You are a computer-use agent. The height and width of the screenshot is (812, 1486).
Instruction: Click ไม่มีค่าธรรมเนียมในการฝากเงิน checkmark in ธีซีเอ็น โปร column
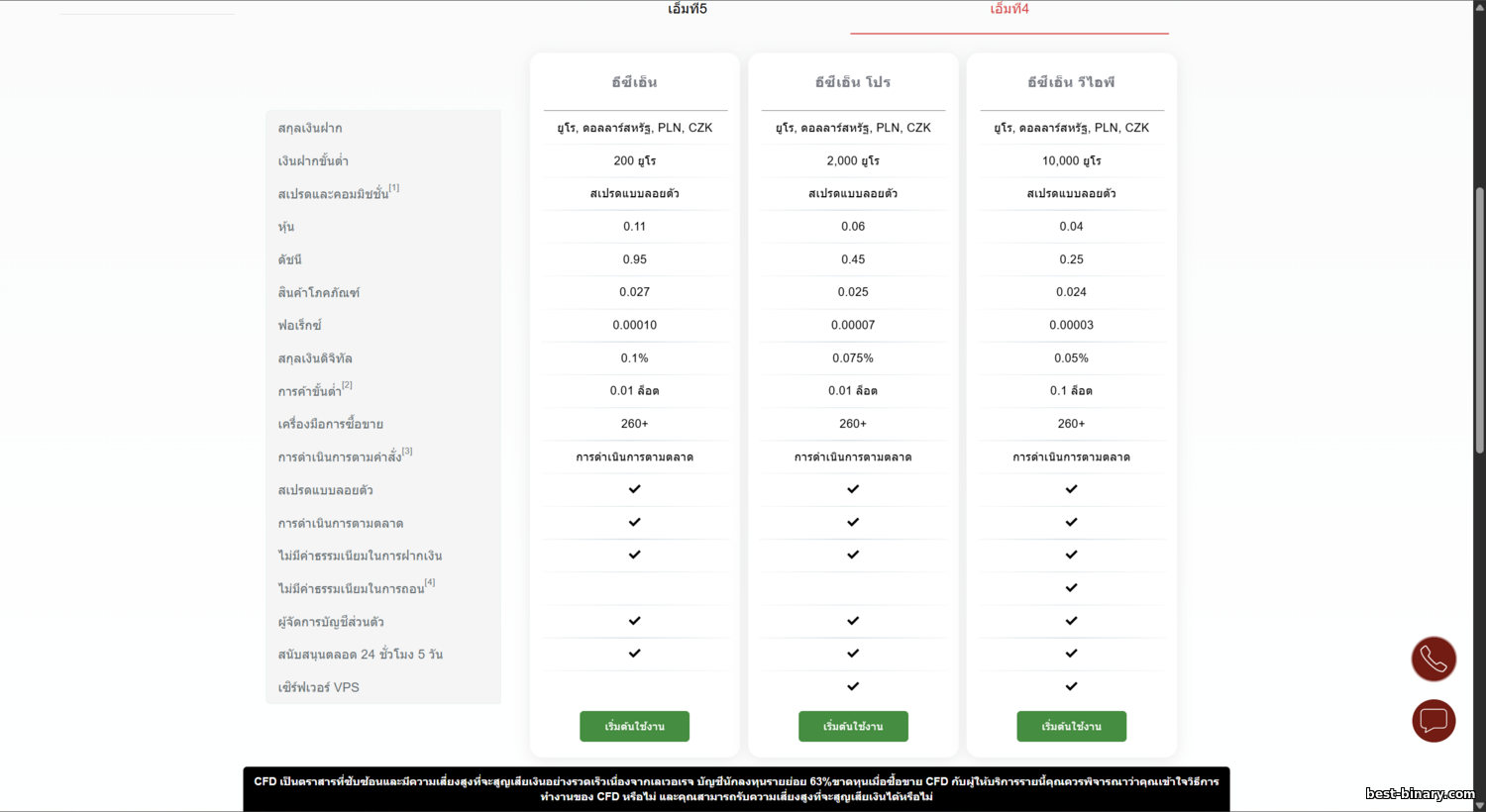click(853, 556)
